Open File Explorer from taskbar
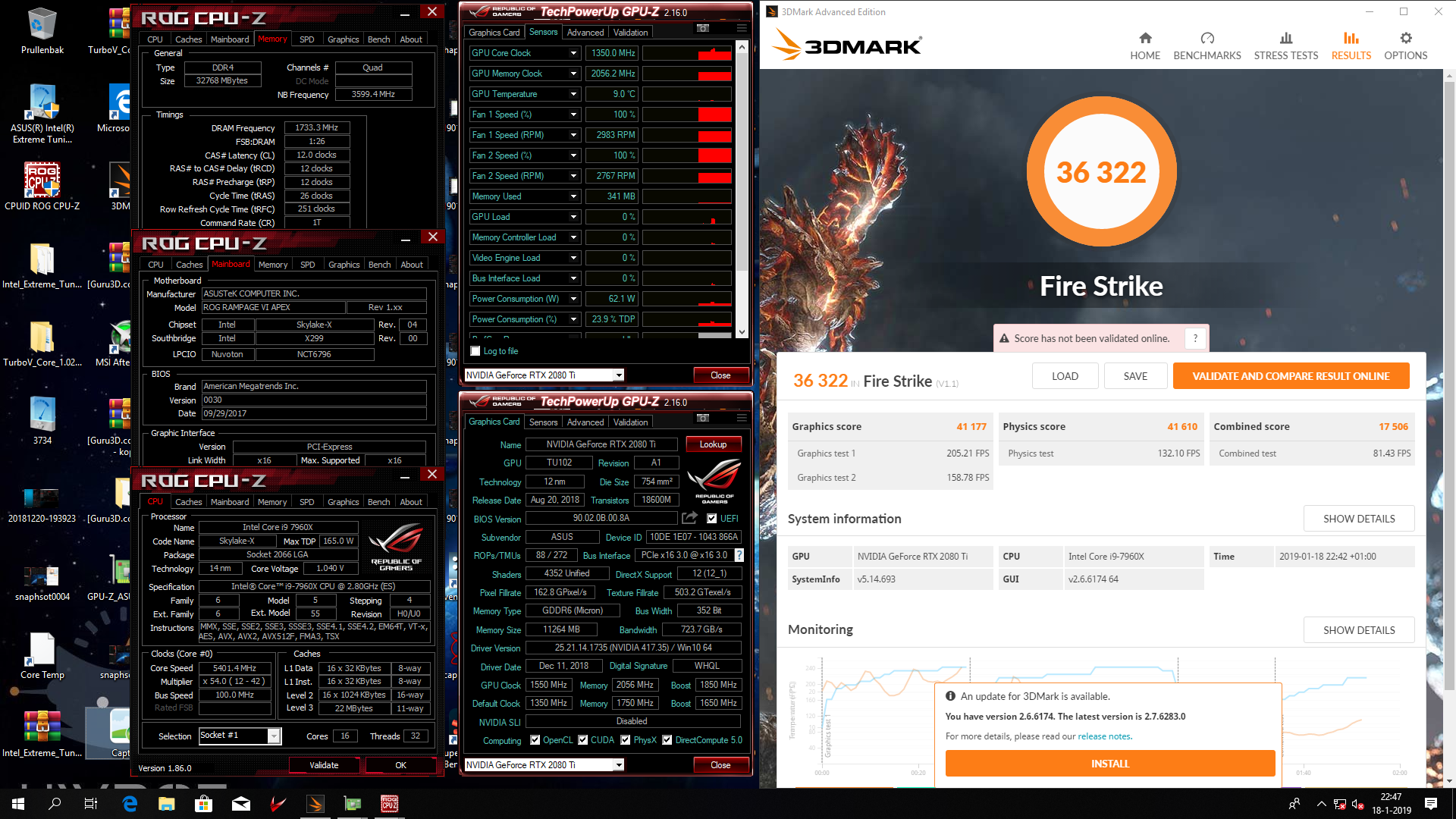 (167, 804)
